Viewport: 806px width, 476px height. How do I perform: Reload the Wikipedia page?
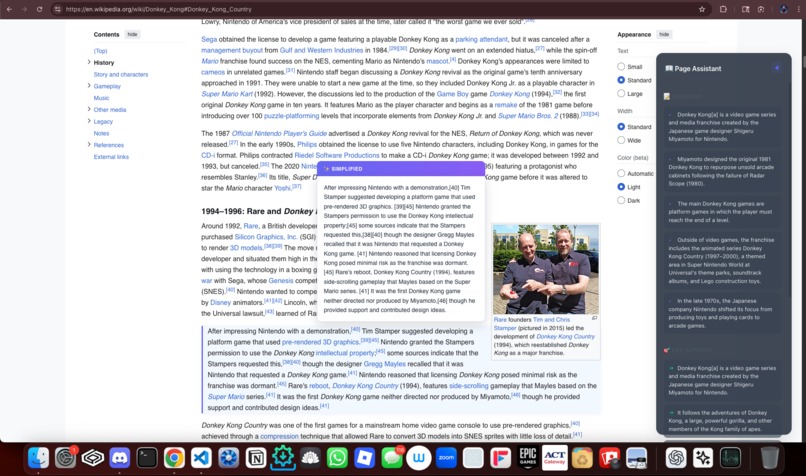(x=40, y=9)
